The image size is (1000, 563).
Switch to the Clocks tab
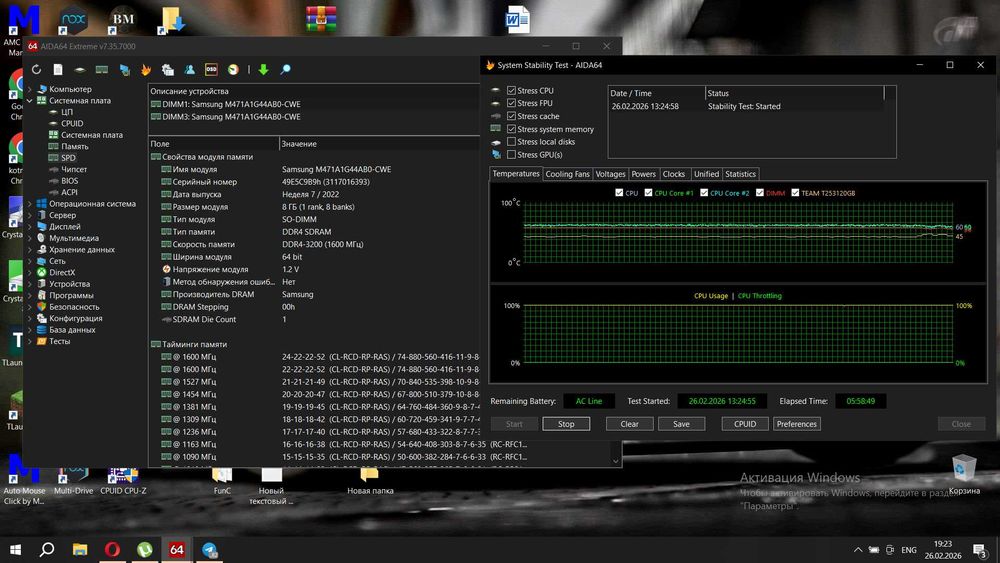673,174
